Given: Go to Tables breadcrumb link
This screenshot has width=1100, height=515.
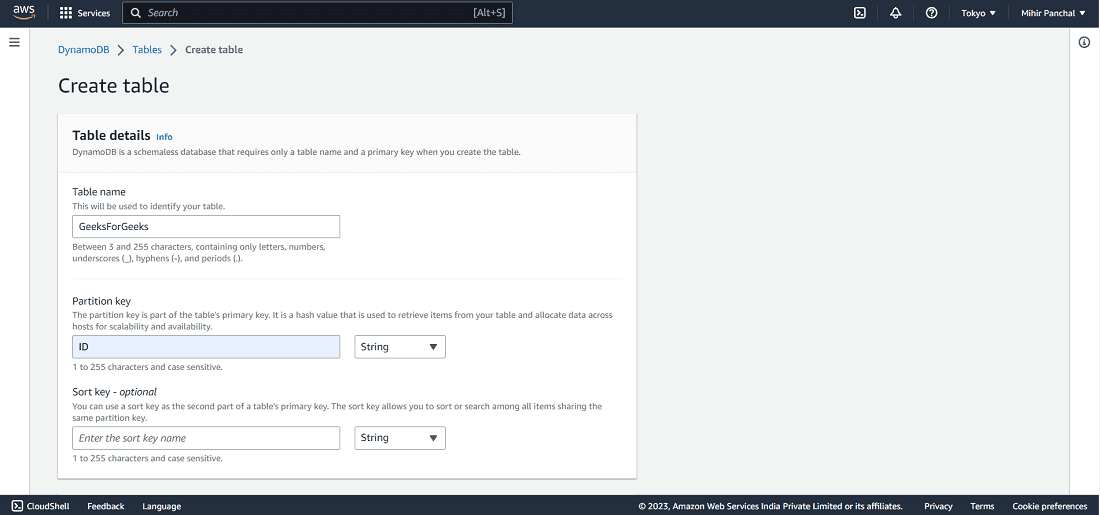Looking at the screenshot, I should tap(147, 50).
